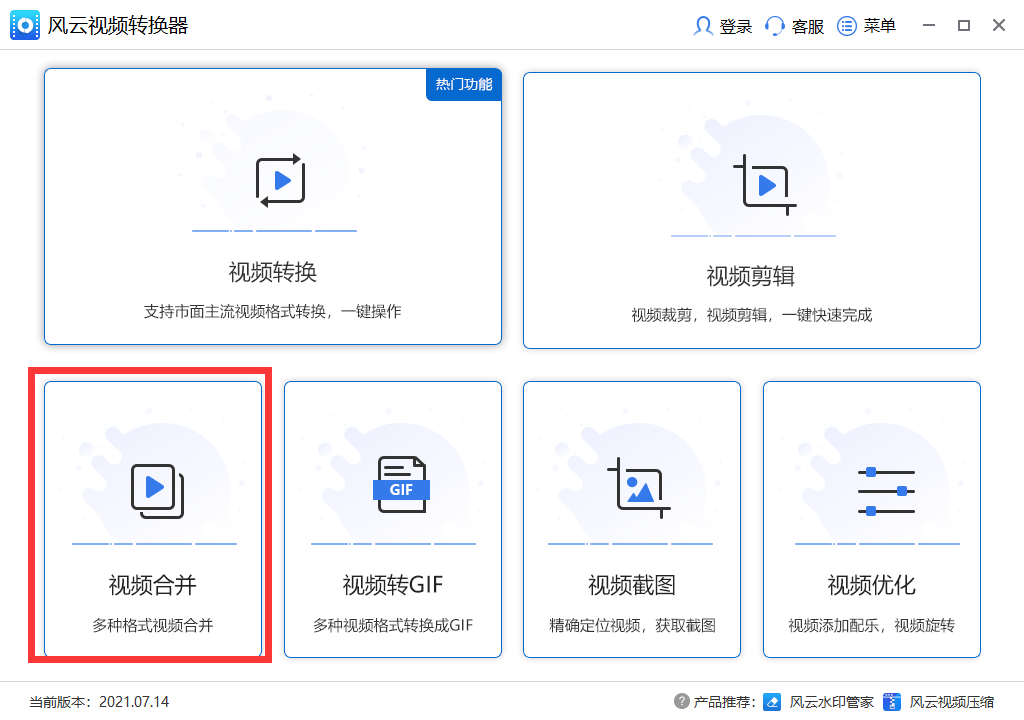
Task: Click the 风云视频转换器 app logo icon
Action: (25, 25)
